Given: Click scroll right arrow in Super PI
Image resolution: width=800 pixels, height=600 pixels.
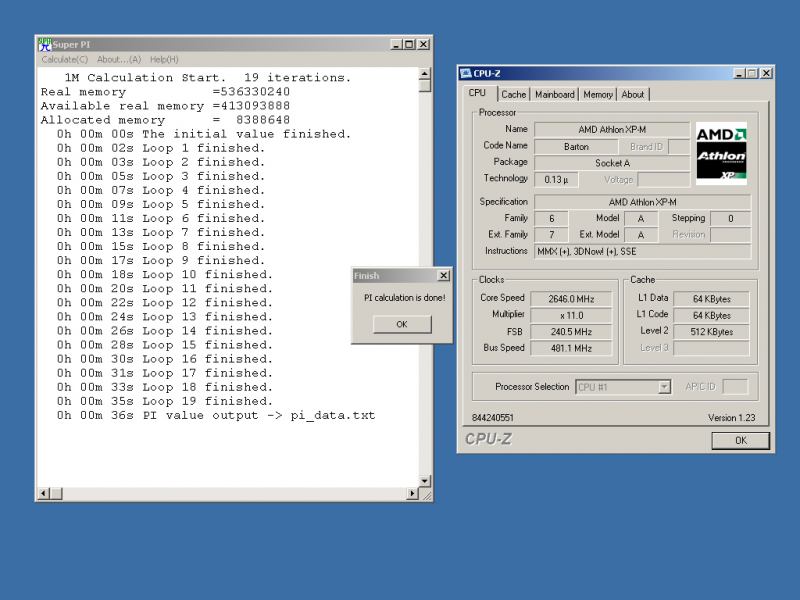Looking at the screenshot, I should coord(412,493).
